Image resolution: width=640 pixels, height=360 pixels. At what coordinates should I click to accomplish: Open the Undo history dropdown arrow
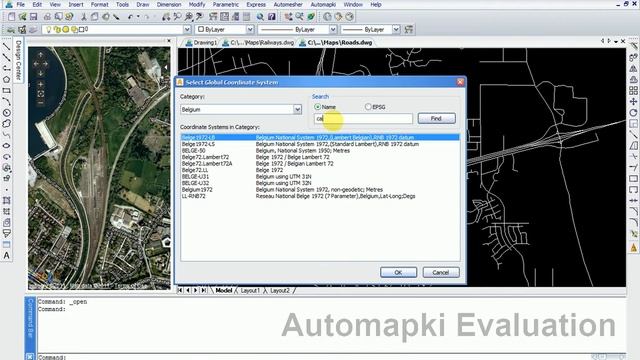[x=138, y=17]
